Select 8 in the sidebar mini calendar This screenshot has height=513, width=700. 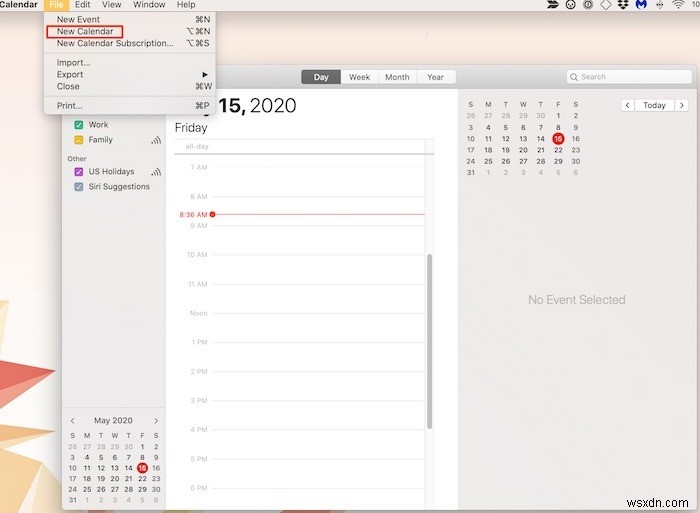click(x=142, y=457)
